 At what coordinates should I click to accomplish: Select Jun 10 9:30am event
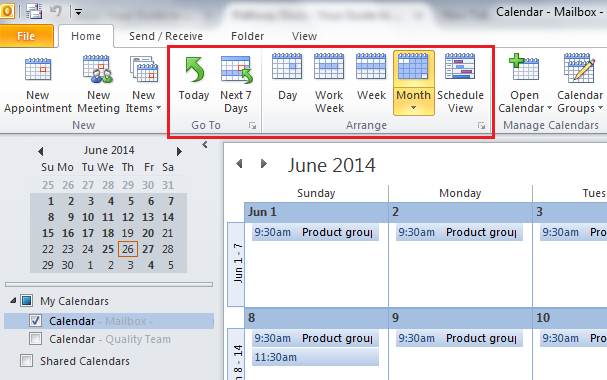574,338
